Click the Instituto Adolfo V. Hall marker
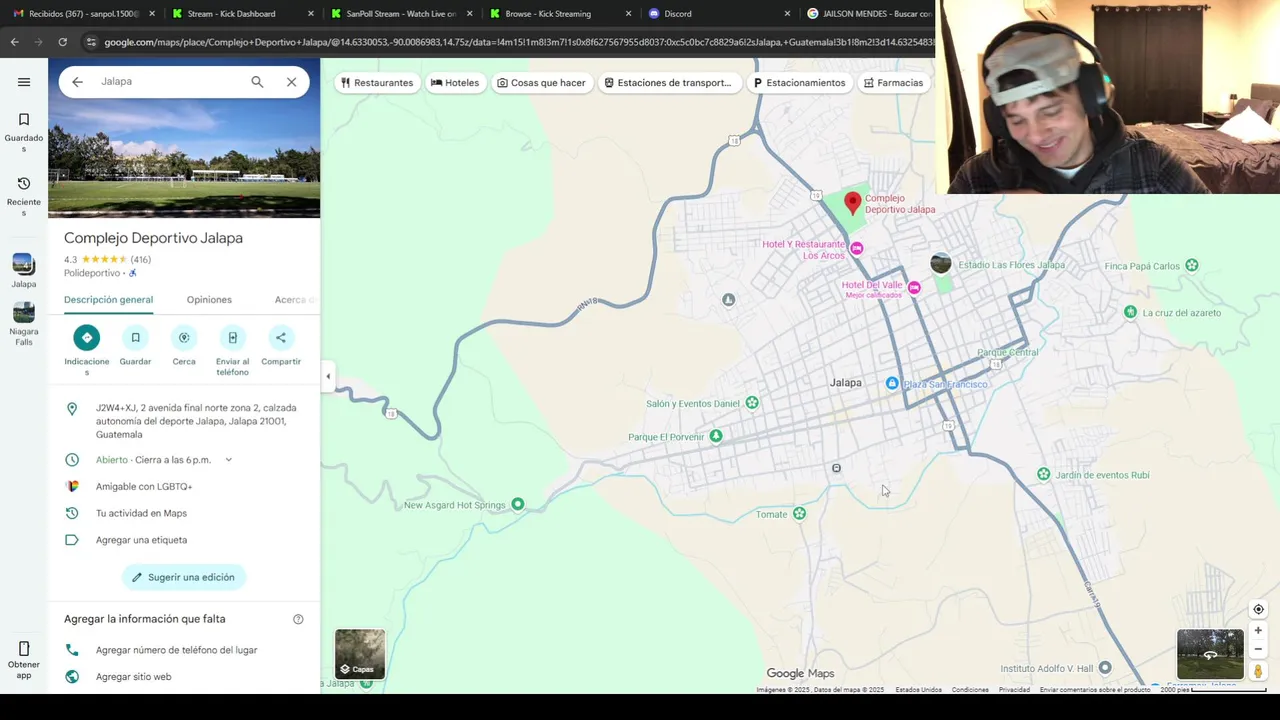 1105,668
